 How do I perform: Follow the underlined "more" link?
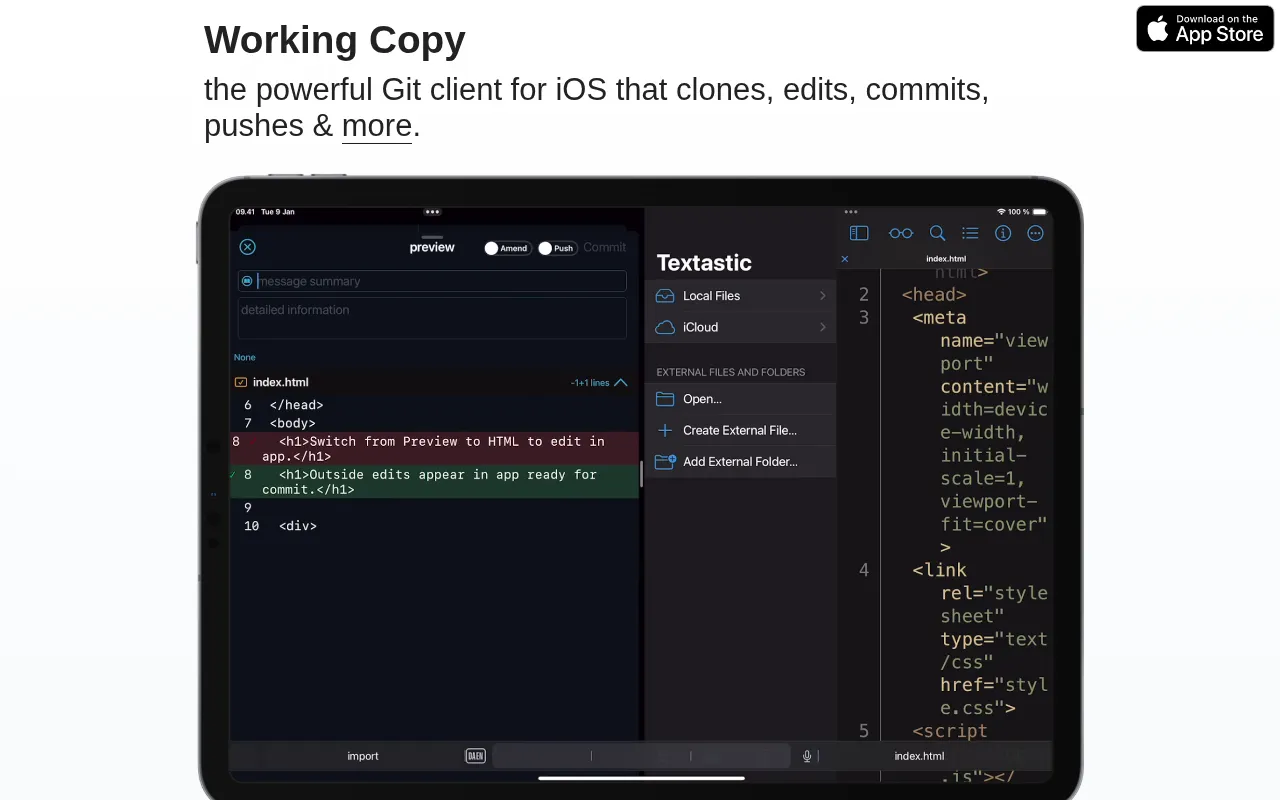click(x=377, y=126)
